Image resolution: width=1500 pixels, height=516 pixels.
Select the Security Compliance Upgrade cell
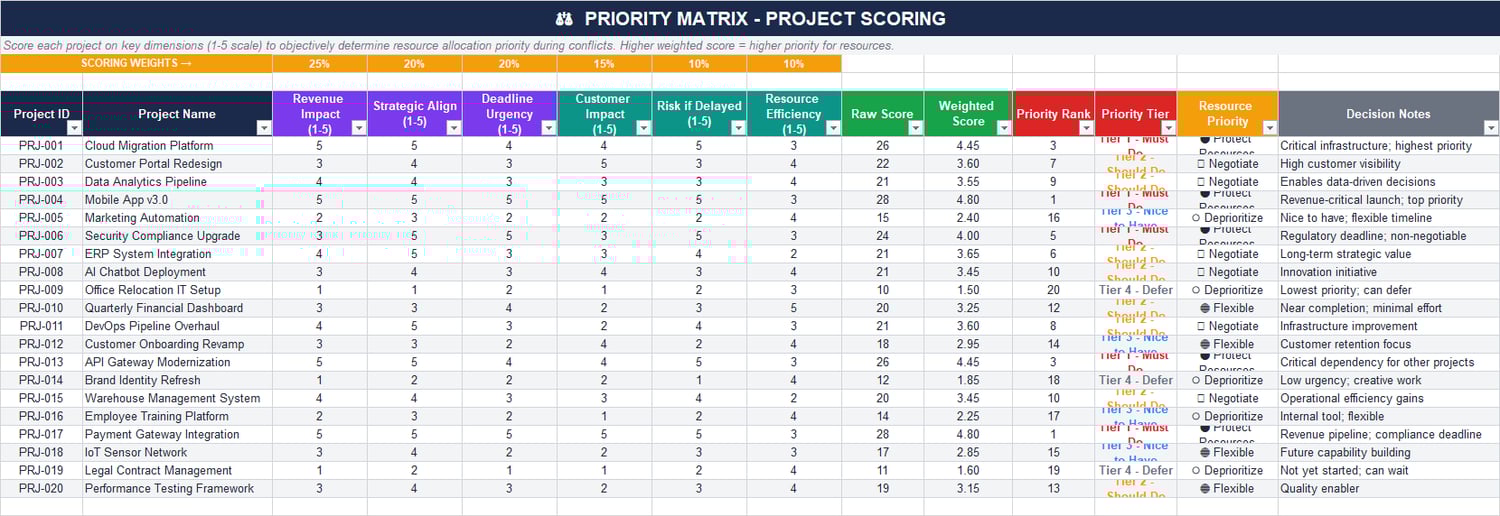[x=177, y=236]
